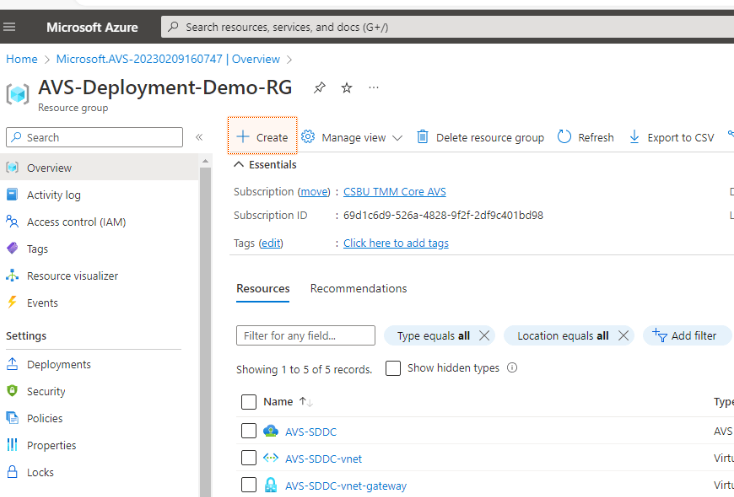
Task: Check the box for AVS-SDDC-vnet-gateway
Action: [x=249, y=485]
